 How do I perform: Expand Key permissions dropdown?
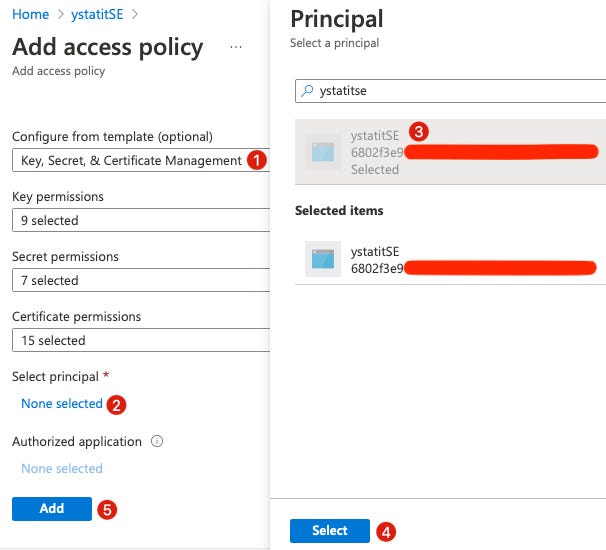(141, 220)
